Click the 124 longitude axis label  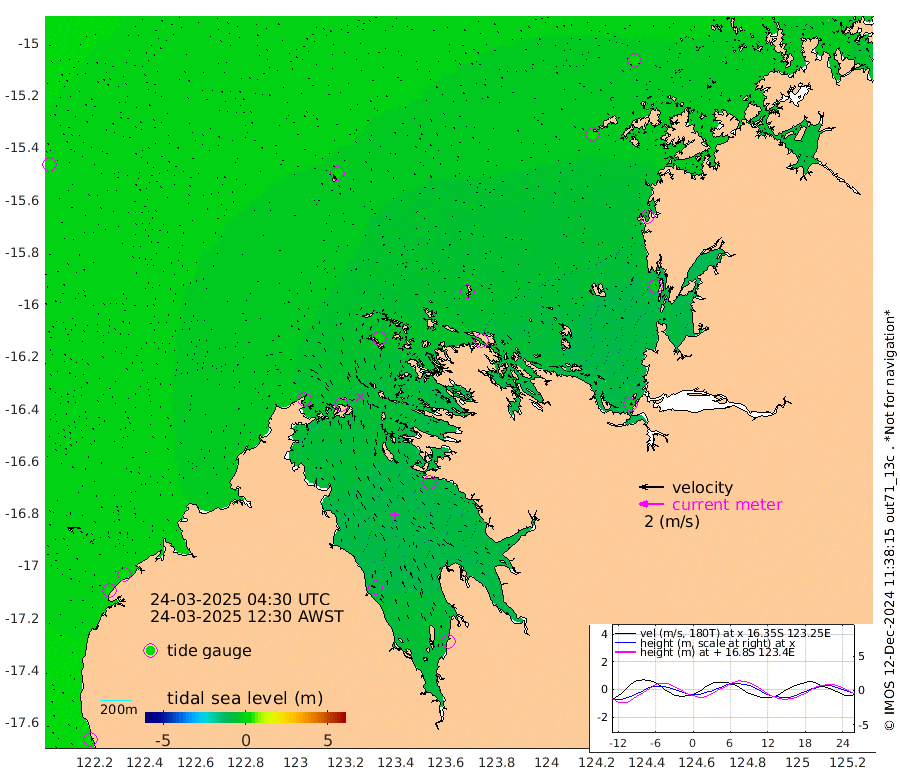(546, 762)
